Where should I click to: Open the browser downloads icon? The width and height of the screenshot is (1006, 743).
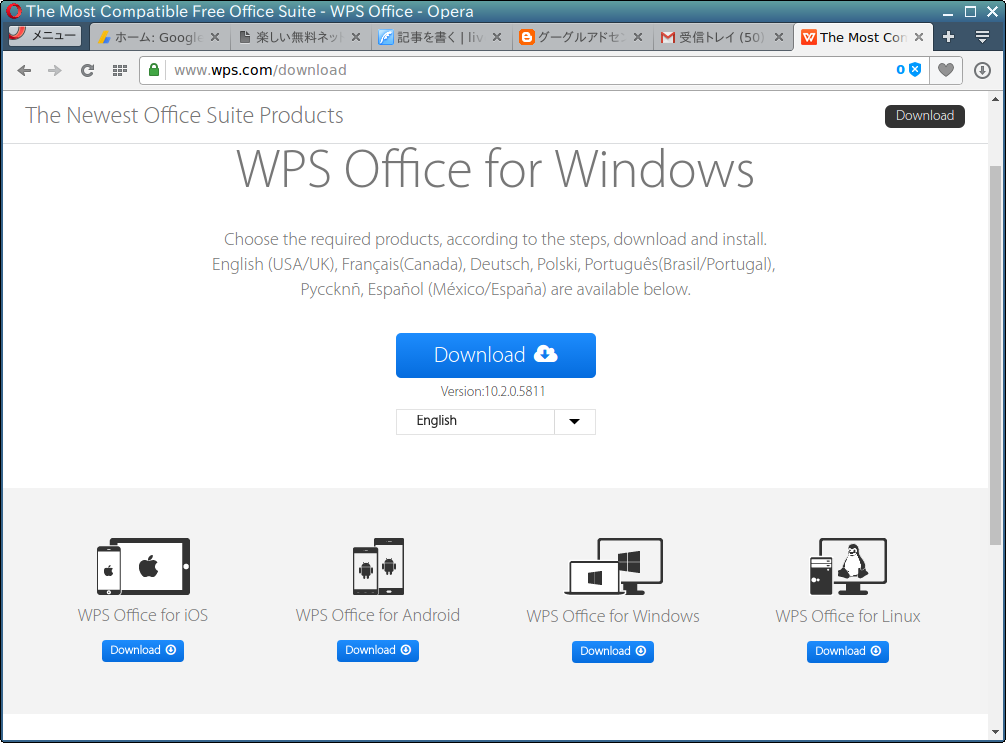click(982, 71)
